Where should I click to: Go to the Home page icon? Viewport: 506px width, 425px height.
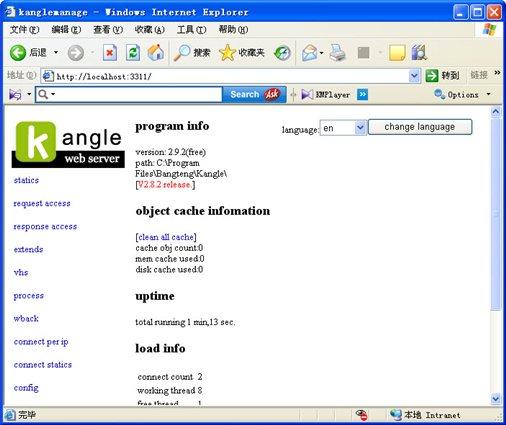[x=156, y=53]
